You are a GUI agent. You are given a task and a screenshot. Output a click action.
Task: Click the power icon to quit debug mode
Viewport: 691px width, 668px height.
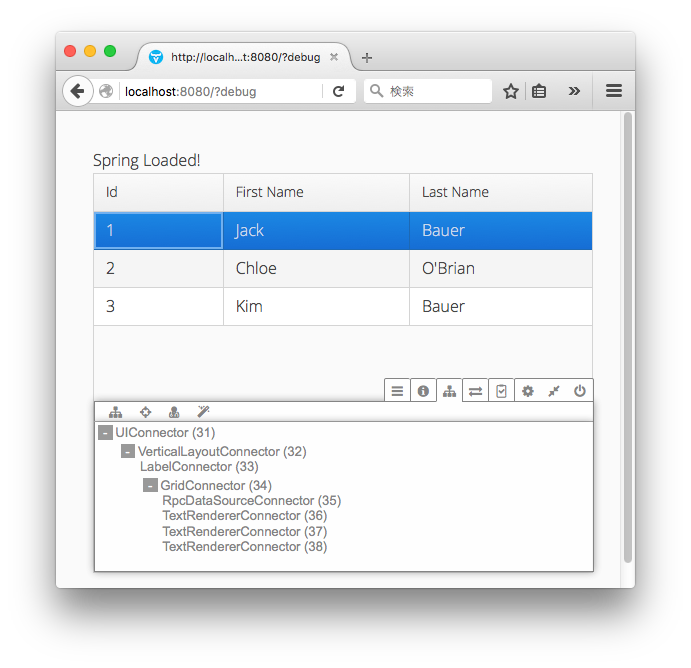[580, 391]
